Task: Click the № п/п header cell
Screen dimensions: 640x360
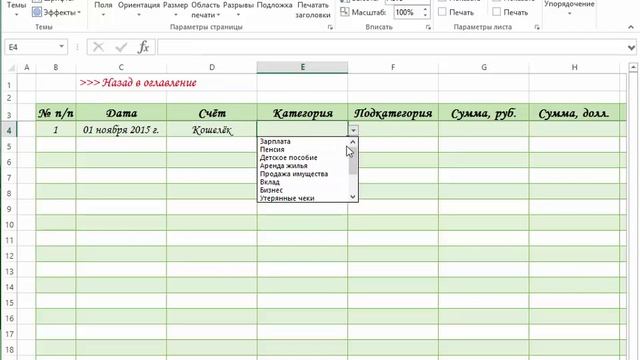Action: pyautogui.click(x=56, y=113)
